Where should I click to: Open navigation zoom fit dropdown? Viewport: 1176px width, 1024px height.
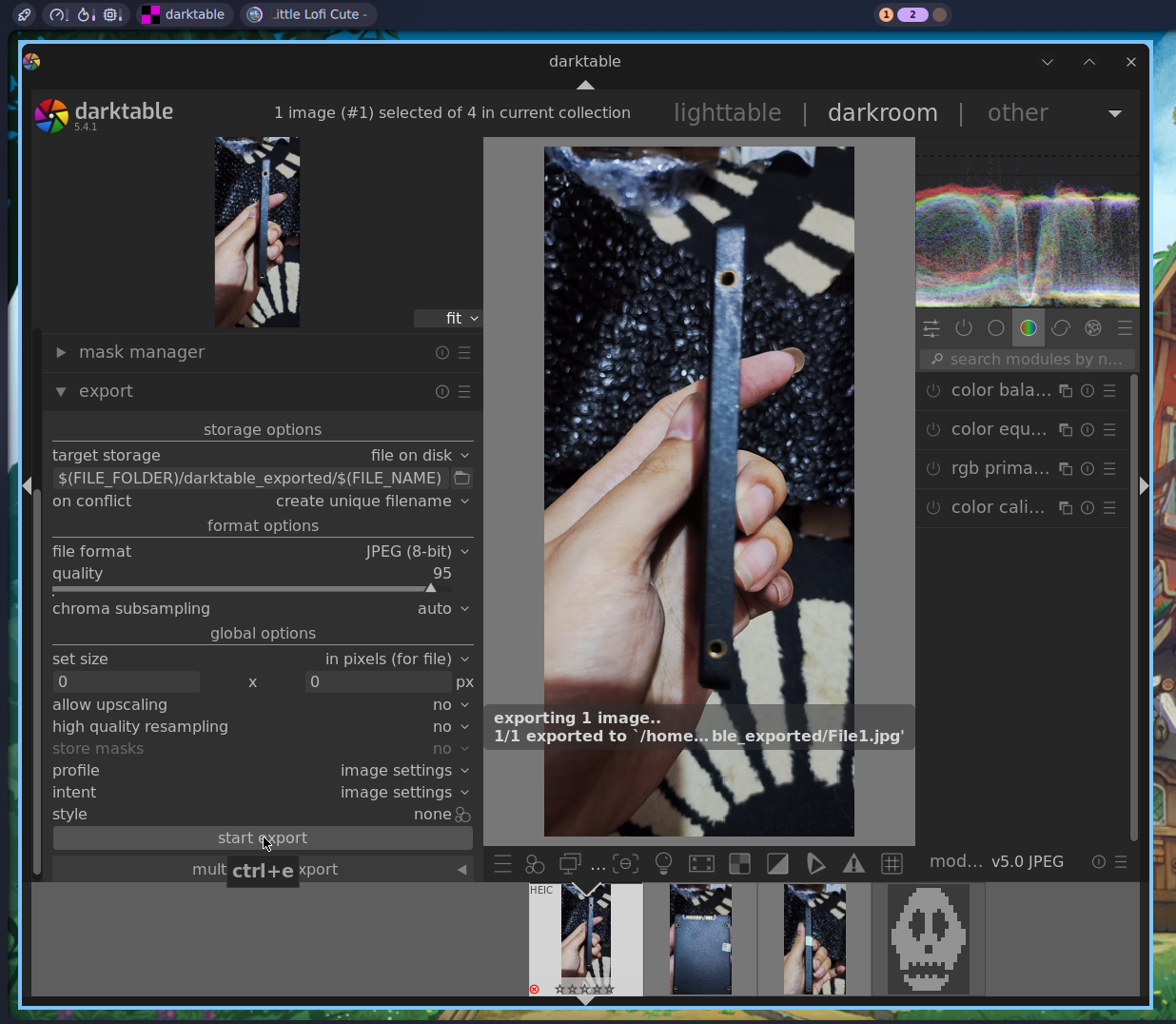pyautogui.click(x=447, y=319)
